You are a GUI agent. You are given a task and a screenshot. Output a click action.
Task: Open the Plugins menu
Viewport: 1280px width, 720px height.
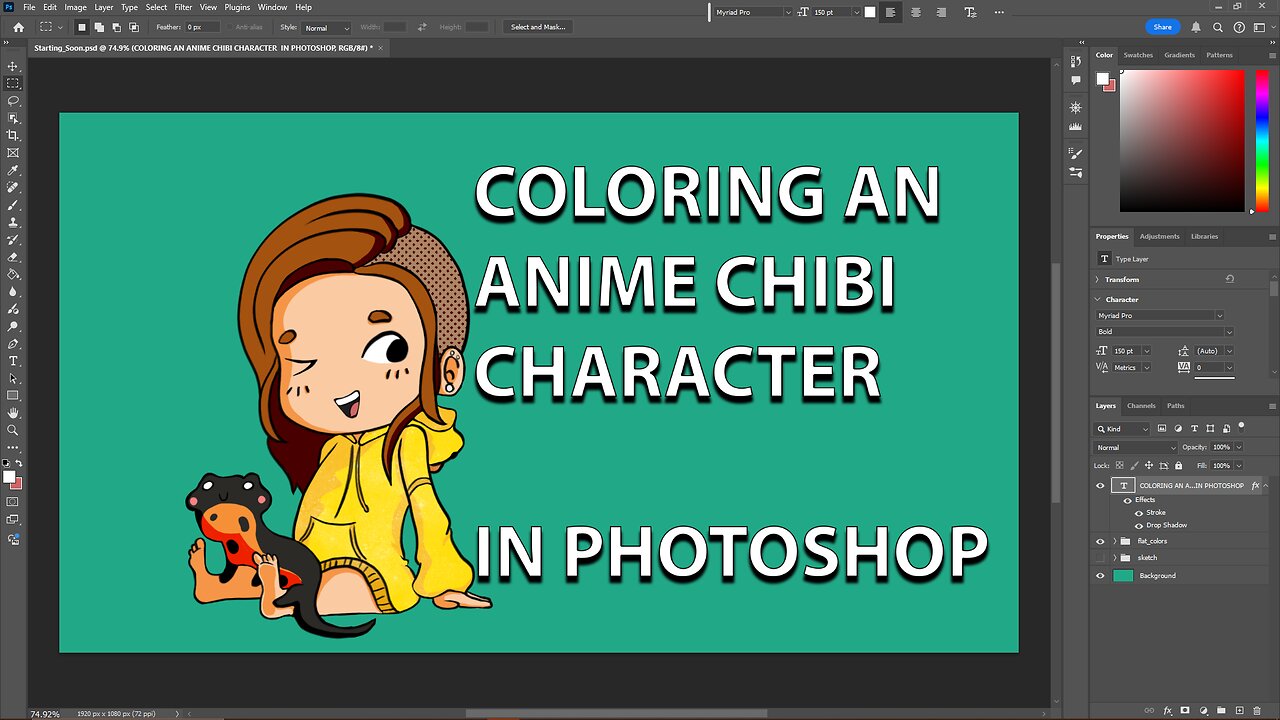[237, 7]
